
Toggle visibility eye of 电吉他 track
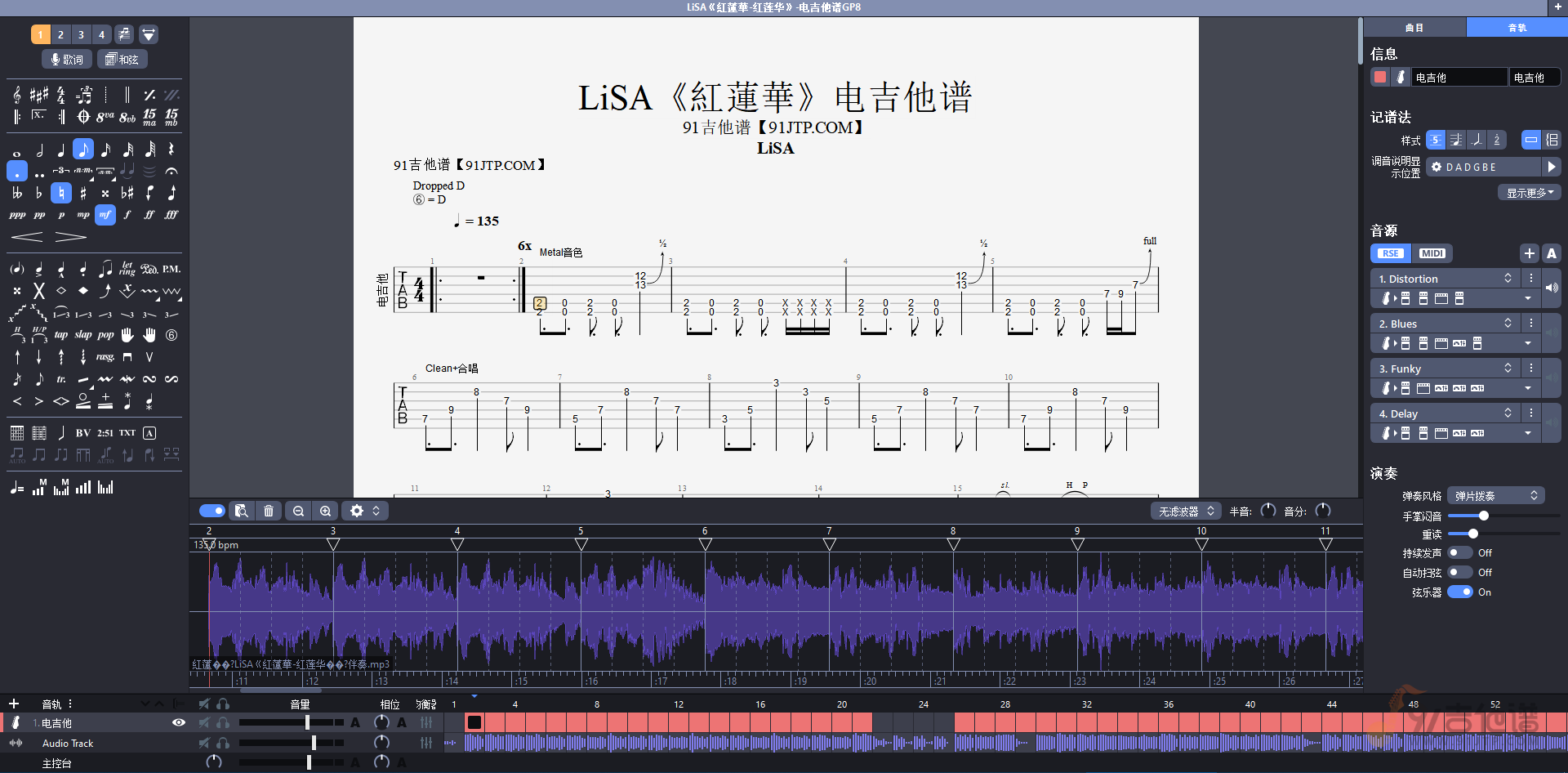click(x=179, y=723)
